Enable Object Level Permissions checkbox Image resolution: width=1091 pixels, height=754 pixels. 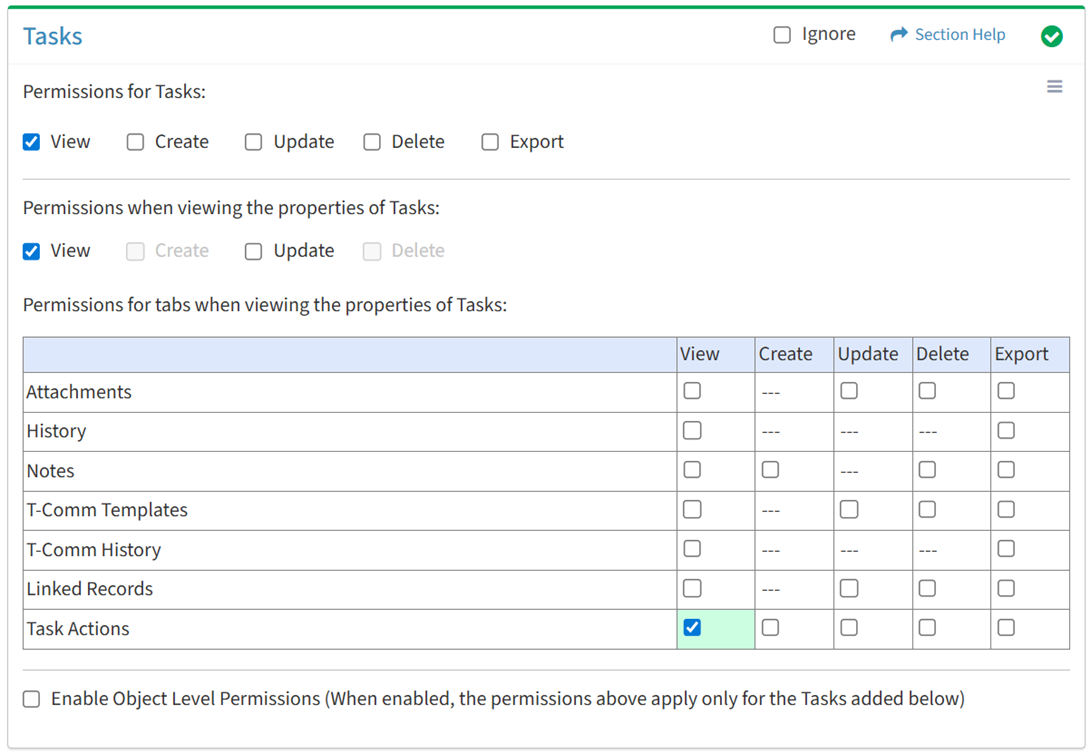[32, 699]
